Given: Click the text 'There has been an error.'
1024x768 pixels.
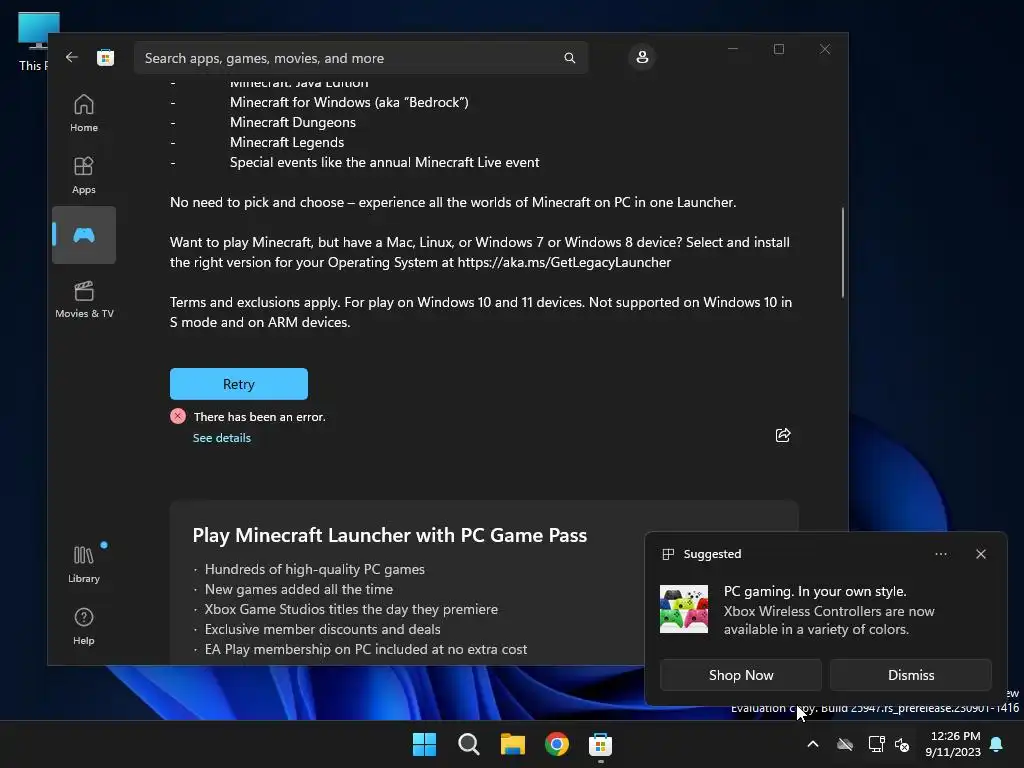Looking at the screenshot, I should point(259,417).
